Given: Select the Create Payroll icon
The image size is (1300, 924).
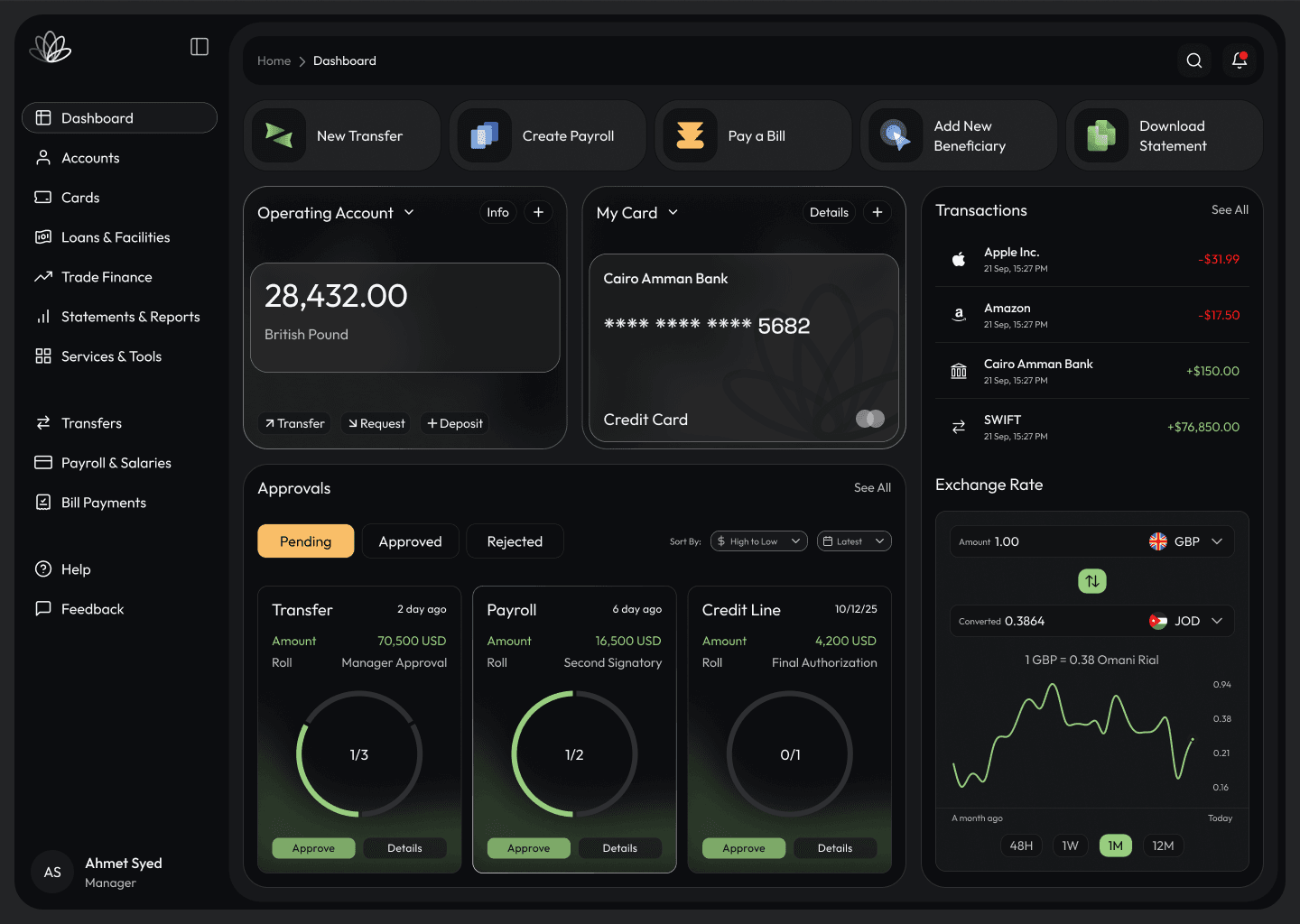Looking at the screenshot, I should point(485,135).
